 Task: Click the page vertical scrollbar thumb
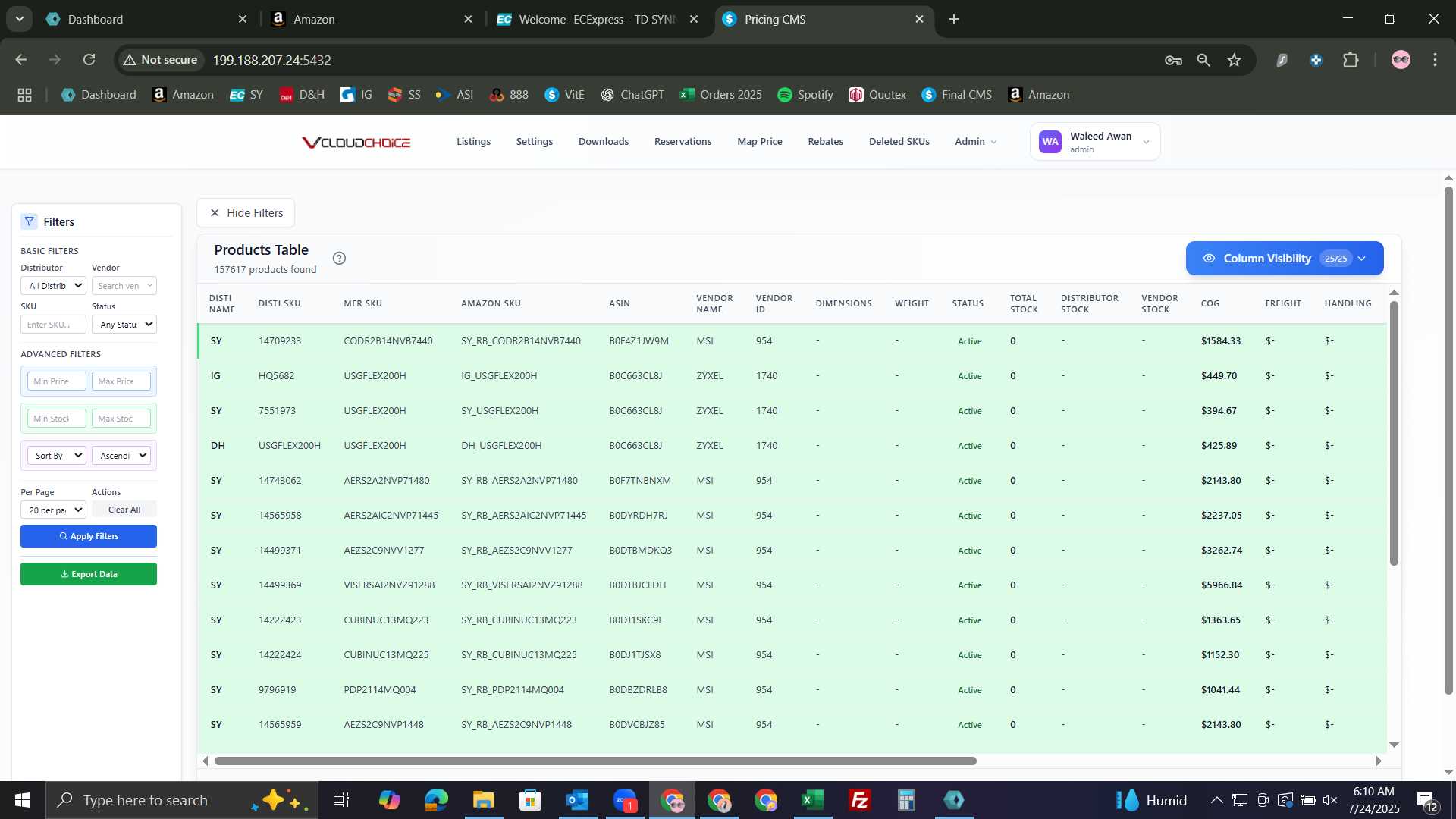coord(1448,440)
